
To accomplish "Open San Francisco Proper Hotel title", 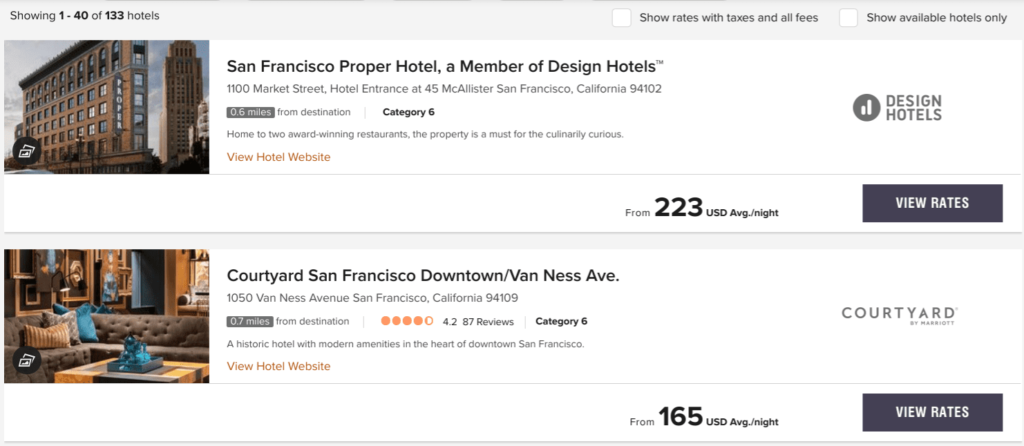I will [x=445, y=67].
